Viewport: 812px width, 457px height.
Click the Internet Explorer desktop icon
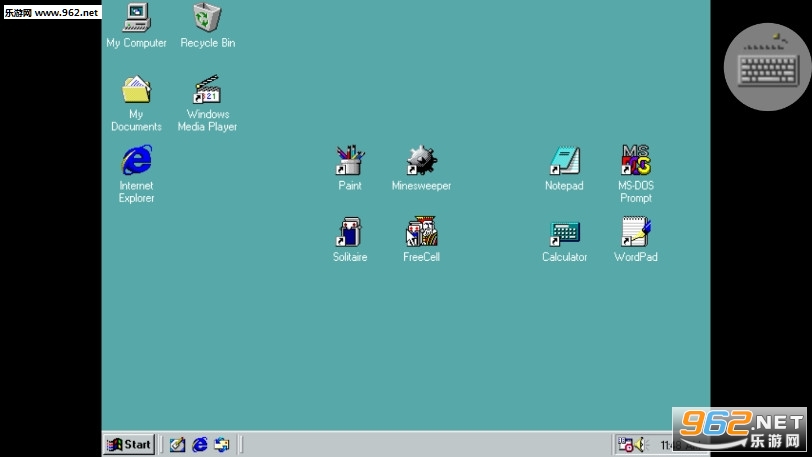[136, 160]
